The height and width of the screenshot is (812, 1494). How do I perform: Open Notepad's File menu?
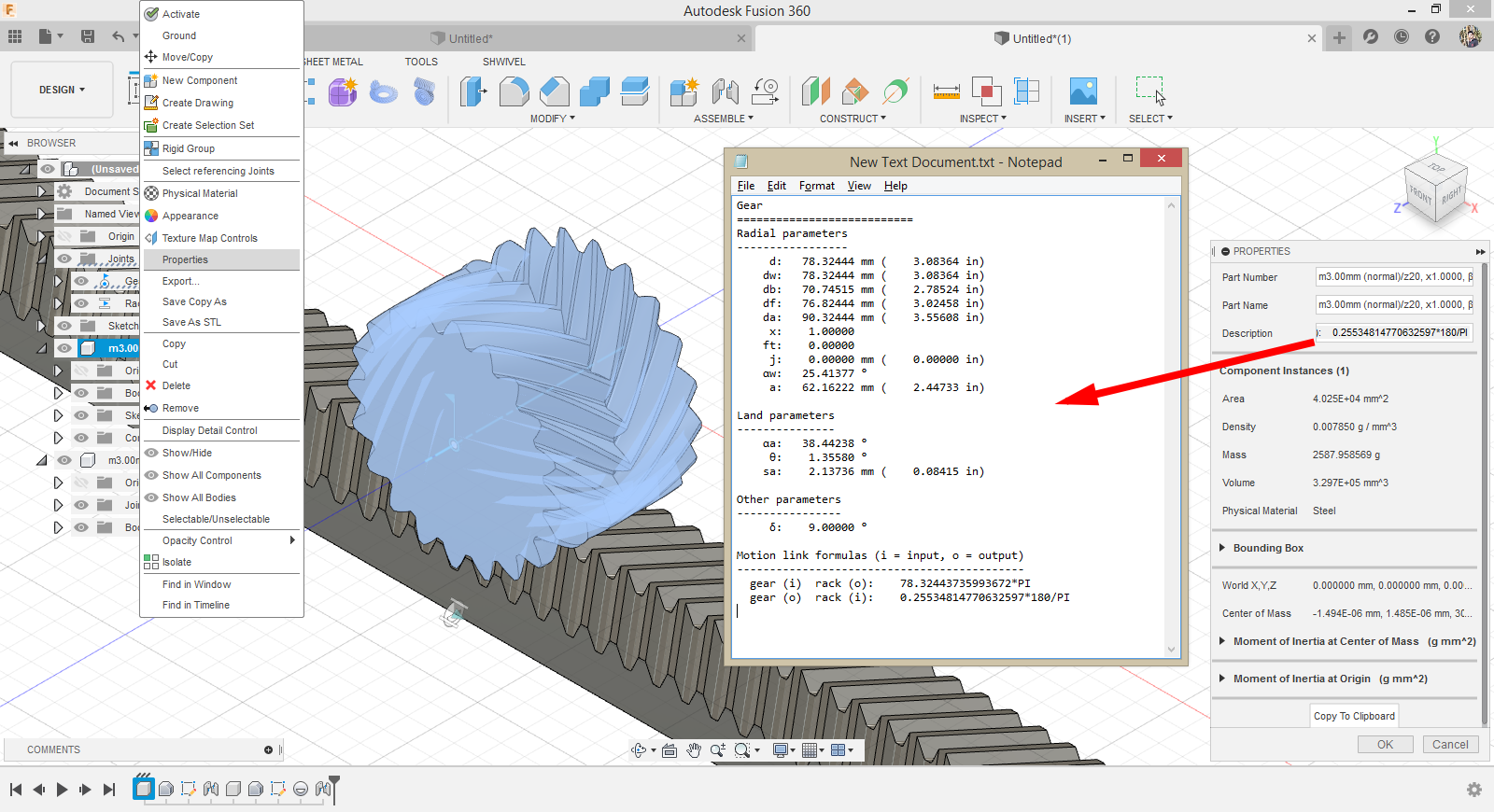point(746,186)
